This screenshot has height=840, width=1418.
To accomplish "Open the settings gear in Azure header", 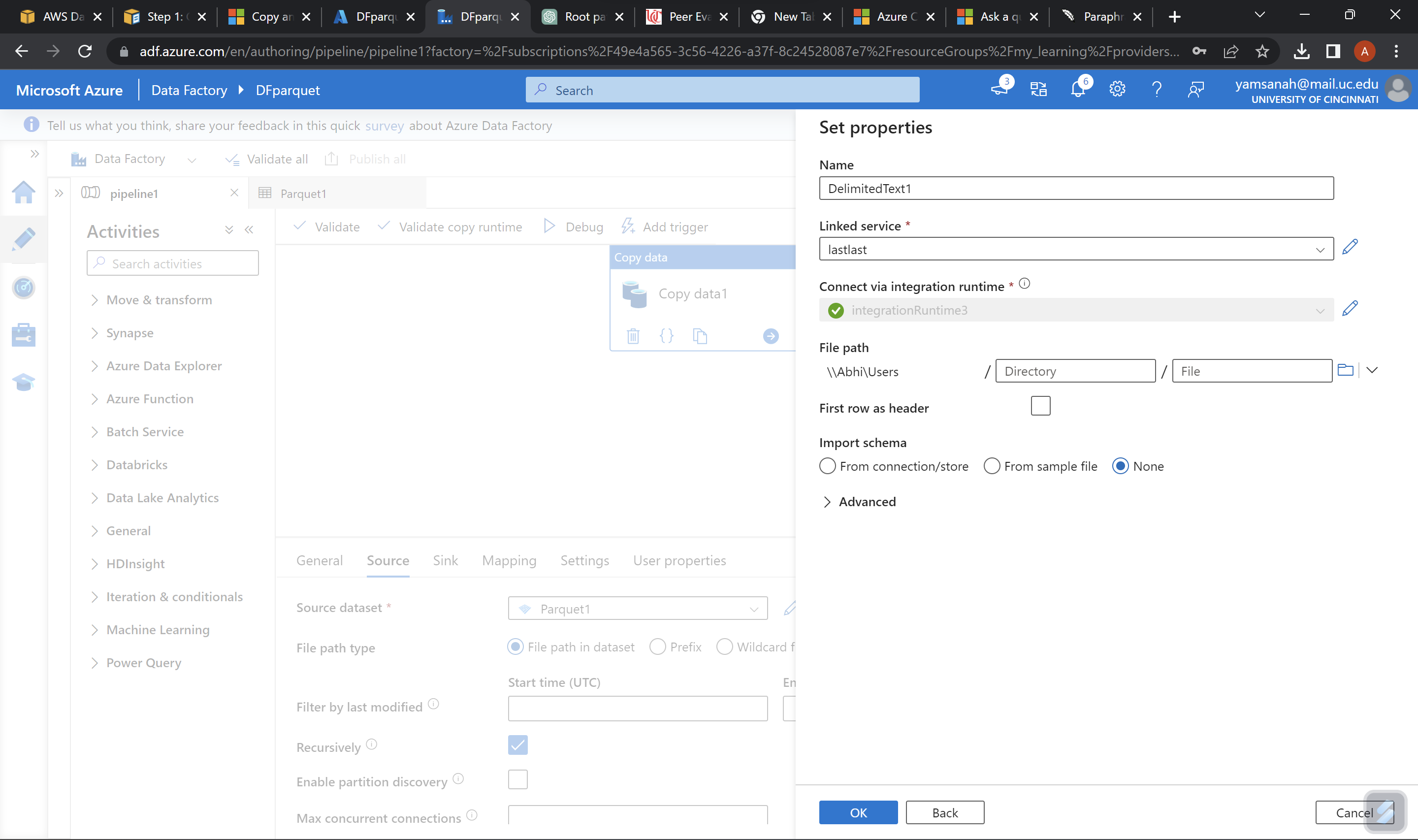I will [x=1117, y=90].
